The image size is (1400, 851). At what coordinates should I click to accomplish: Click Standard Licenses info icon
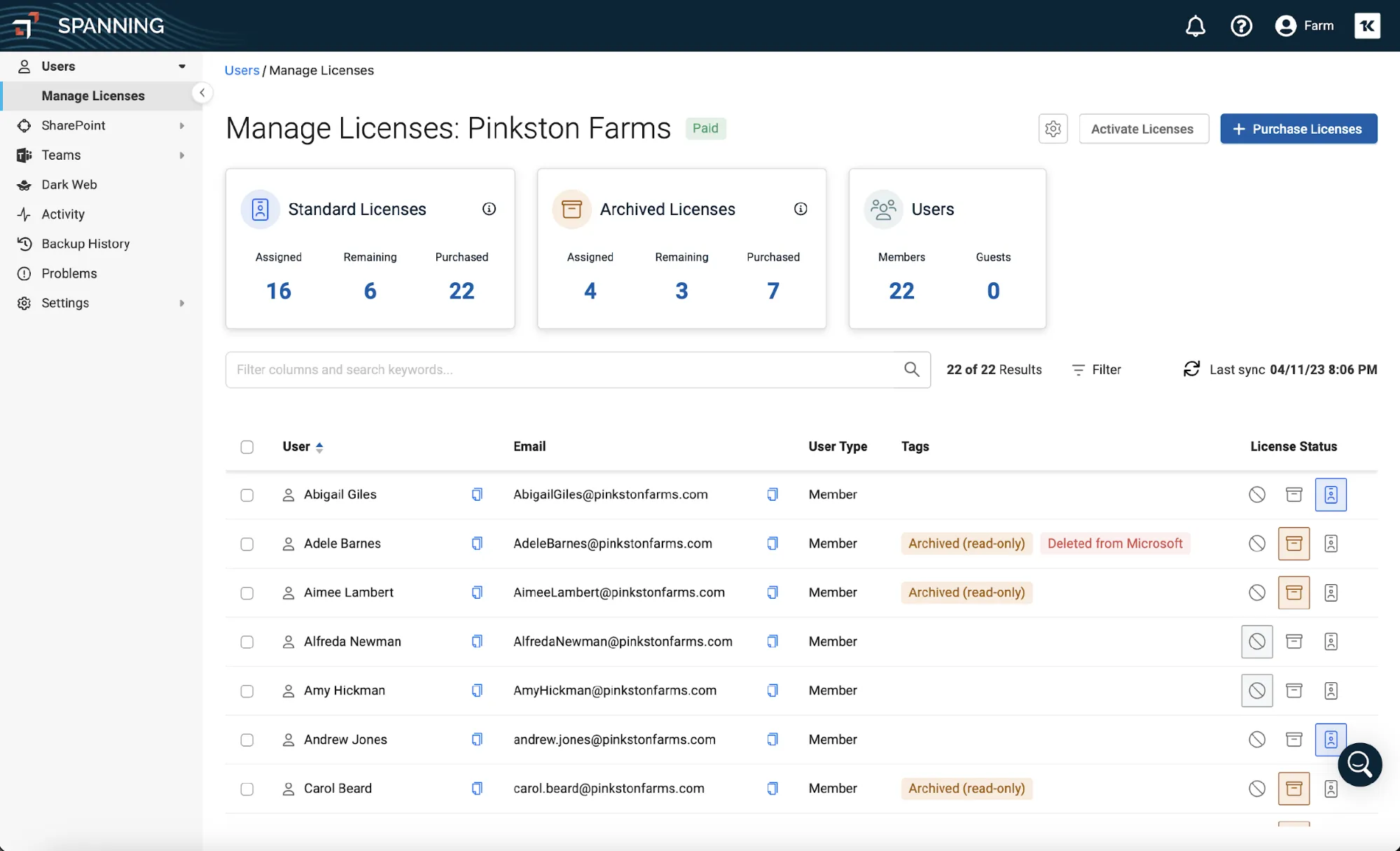(x=489, y=209)
